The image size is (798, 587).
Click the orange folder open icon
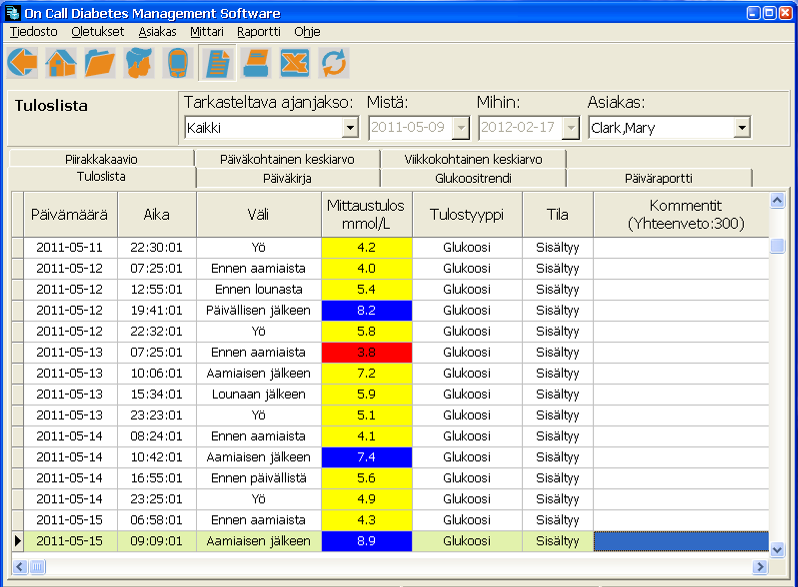(100, 63)
